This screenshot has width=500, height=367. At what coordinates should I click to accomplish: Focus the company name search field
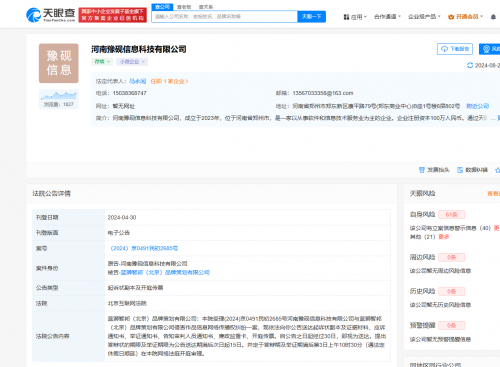coord(224,16)
